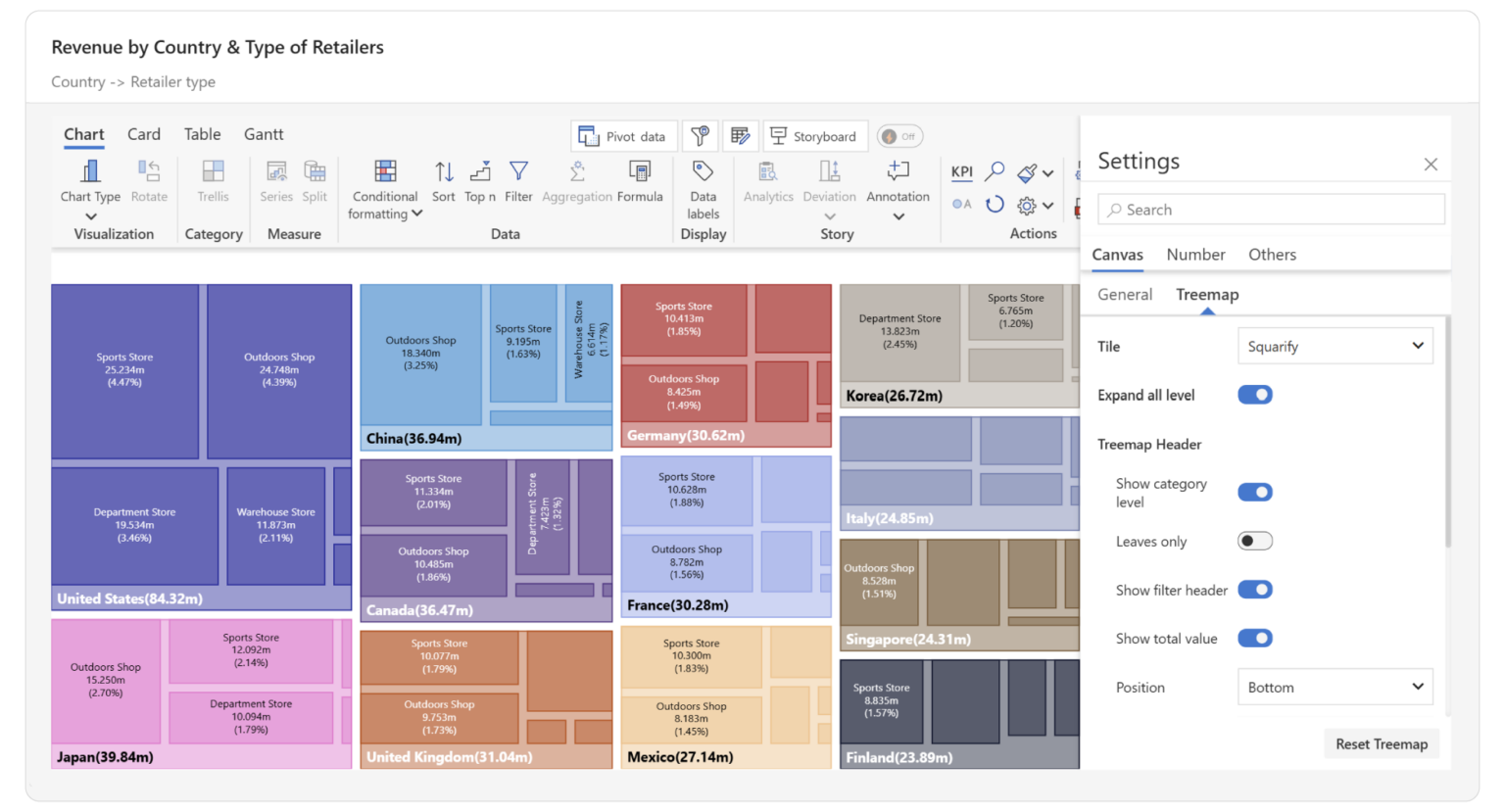1505x812 pixels.
Task: Click the Trellis category icon
Action: (213, 181)
